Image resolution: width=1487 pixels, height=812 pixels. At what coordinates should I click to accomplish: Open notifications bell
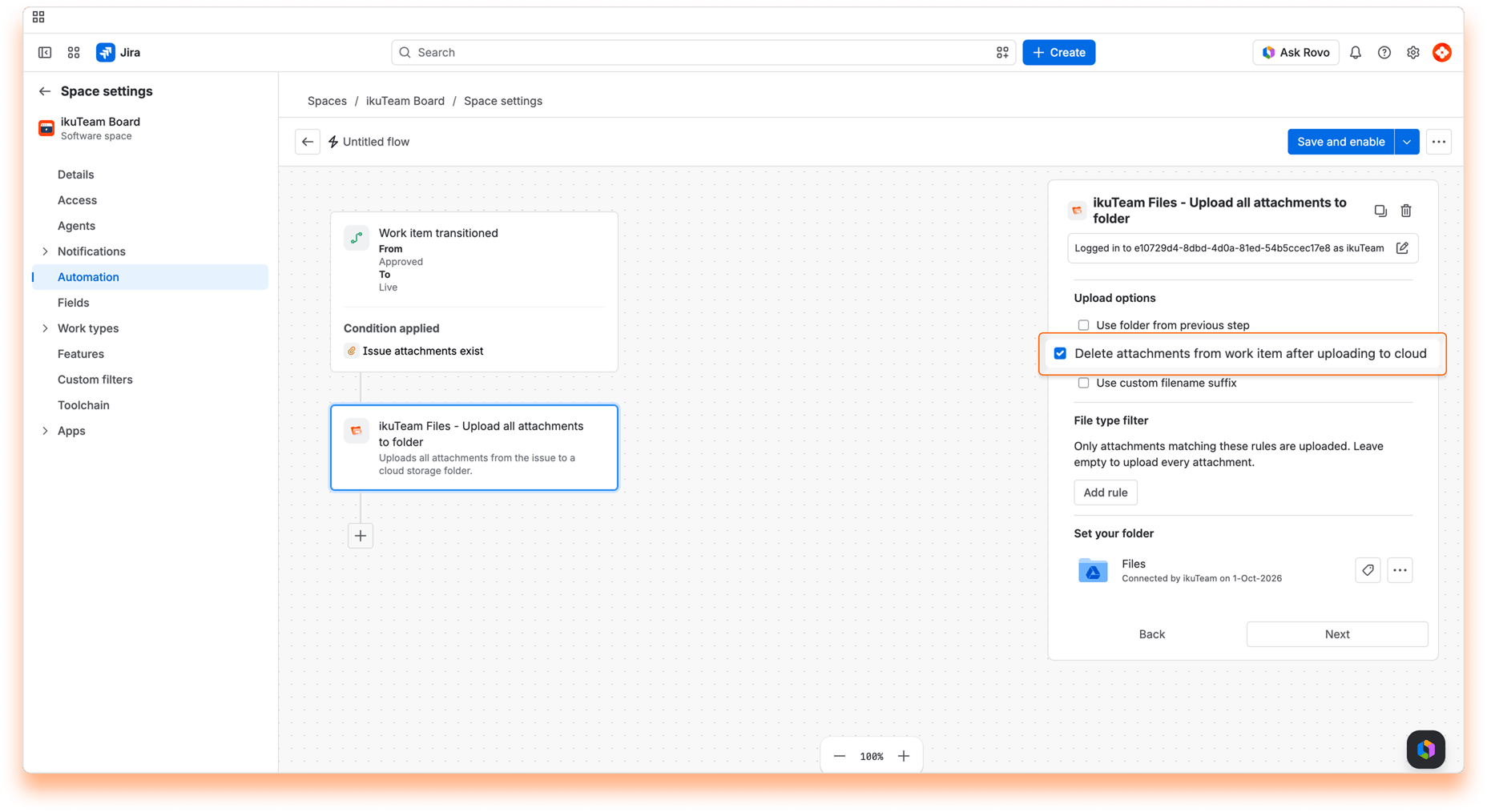1356,52
